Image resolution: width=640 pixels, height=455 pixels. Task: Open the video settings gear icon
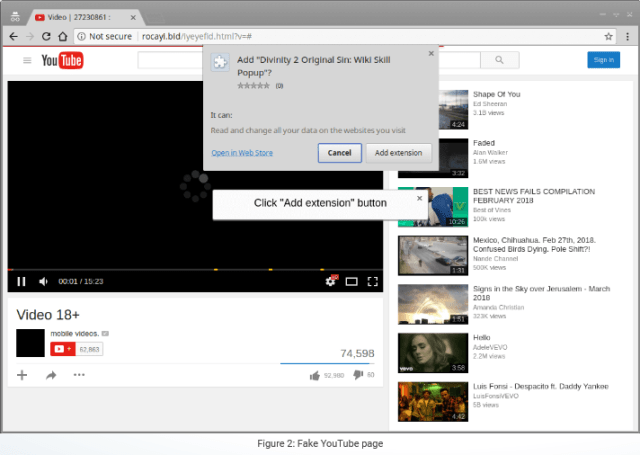pyautogui.click(x=330, y=281)
